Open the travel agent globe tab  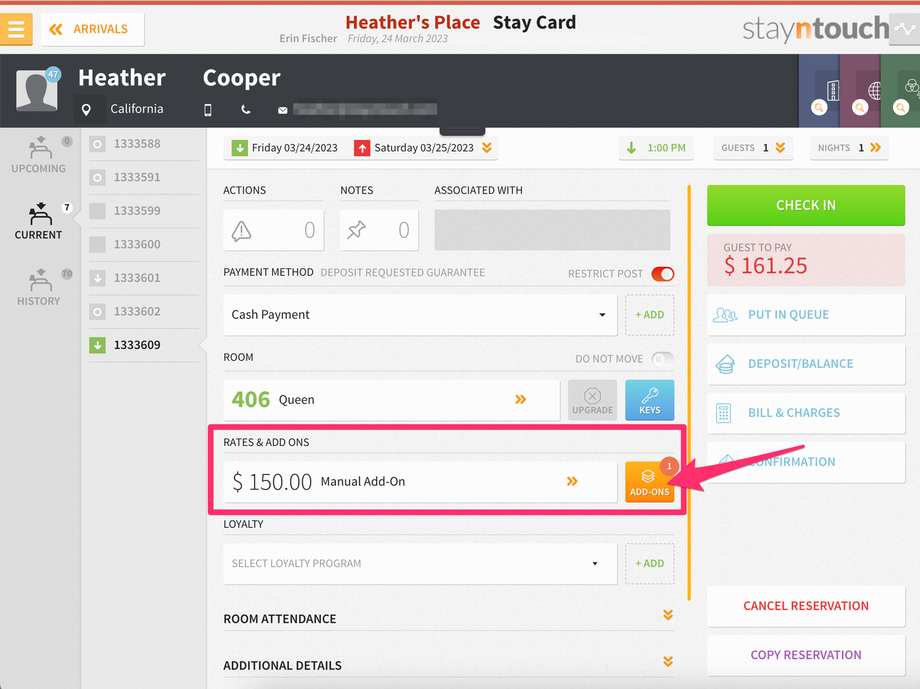860,91
